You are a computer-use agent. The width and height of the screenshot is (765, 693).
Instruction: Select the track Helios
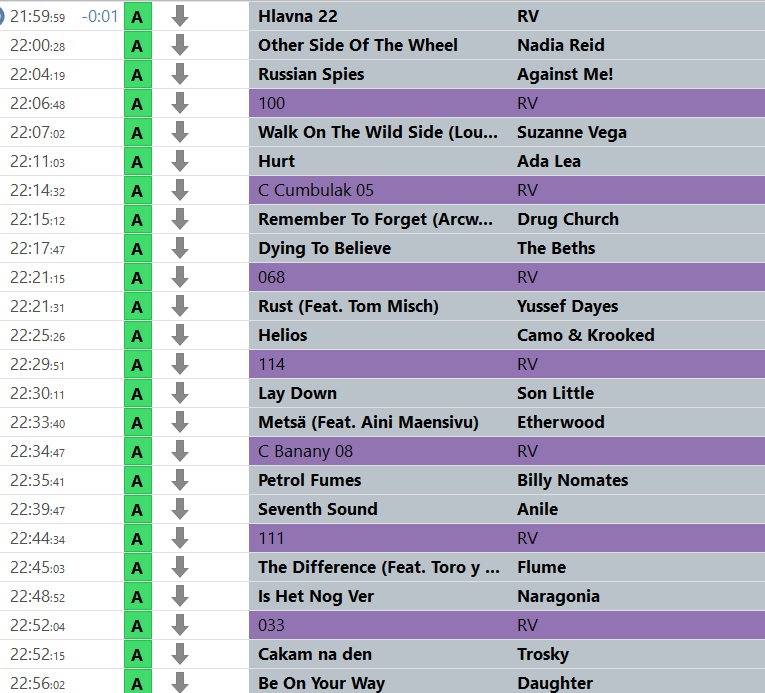[x=282, y=336]
